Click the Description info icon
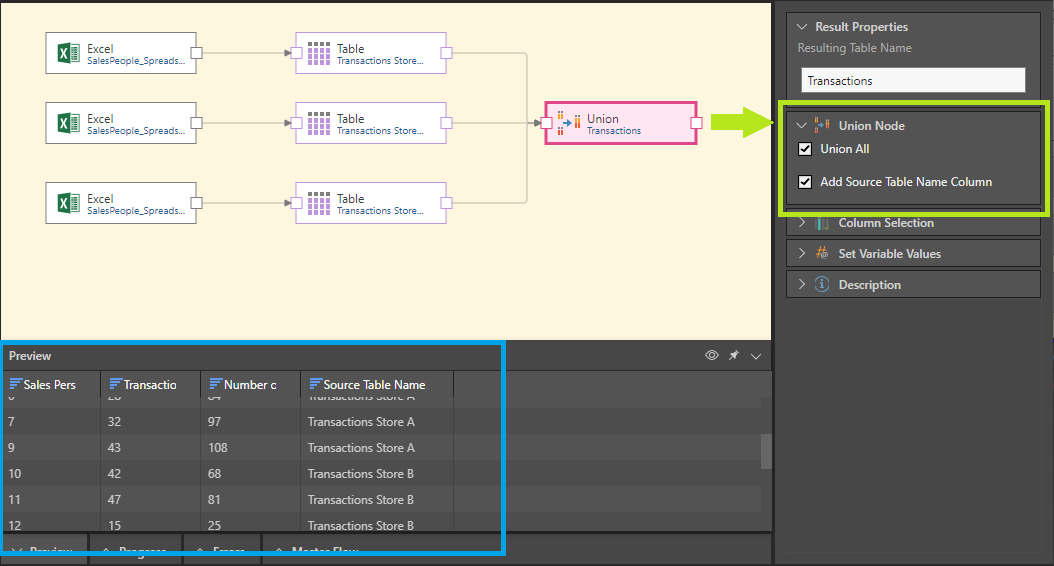Image resolution: width=1054 pixels, height=566 pixels. [x=822, y=284]
